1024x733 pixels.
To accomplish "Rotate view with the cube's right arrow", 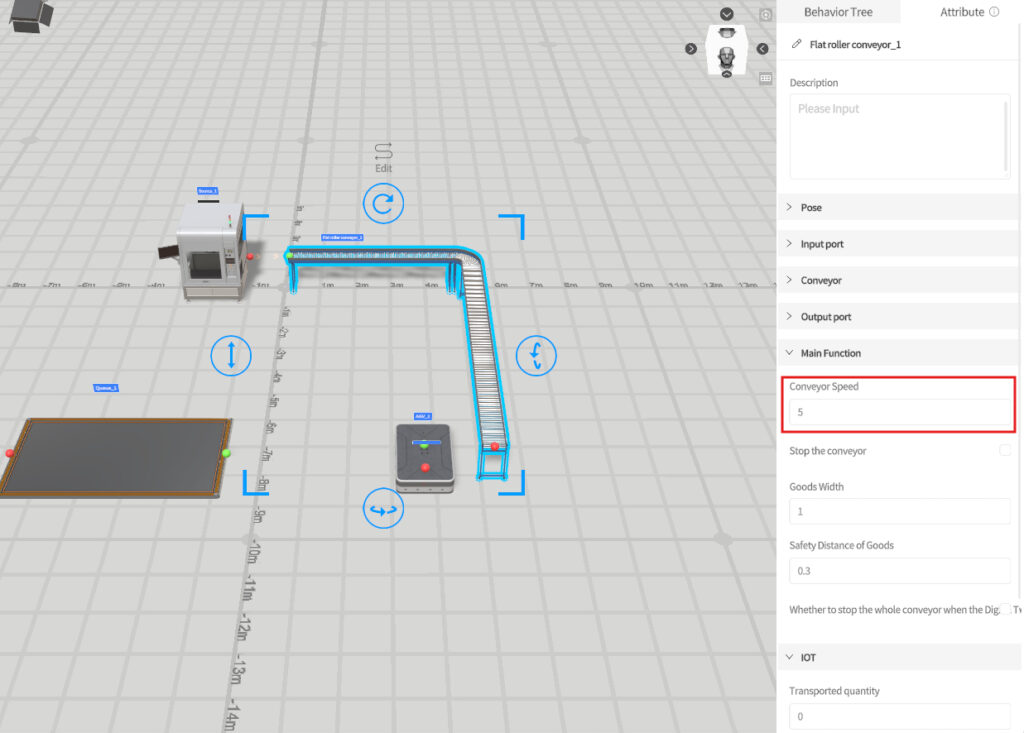I will [762, 49].
